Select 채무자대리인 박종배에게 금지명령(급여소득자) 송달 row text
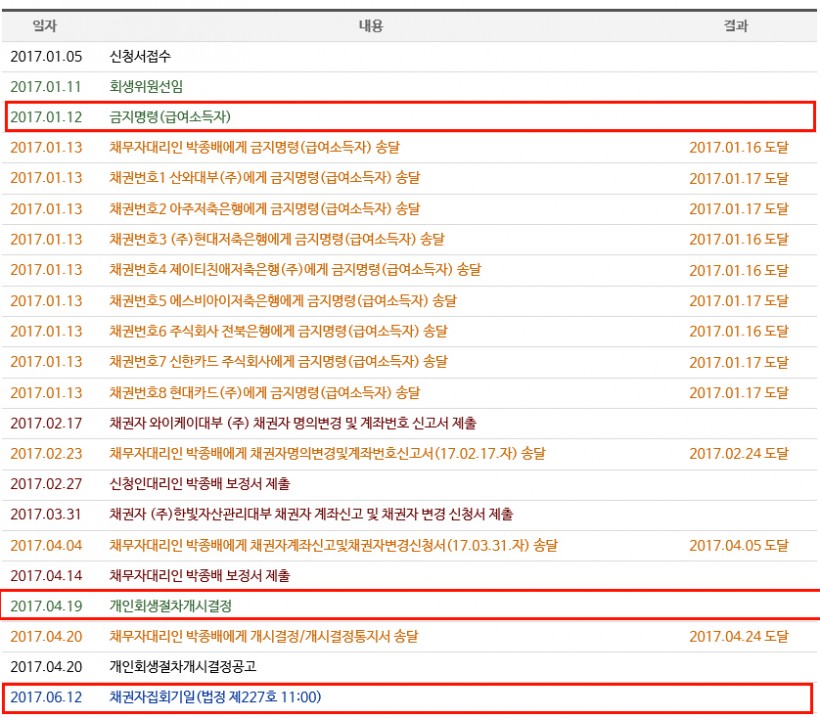This screenshot has height=718, width=820. tap(254, 147)
